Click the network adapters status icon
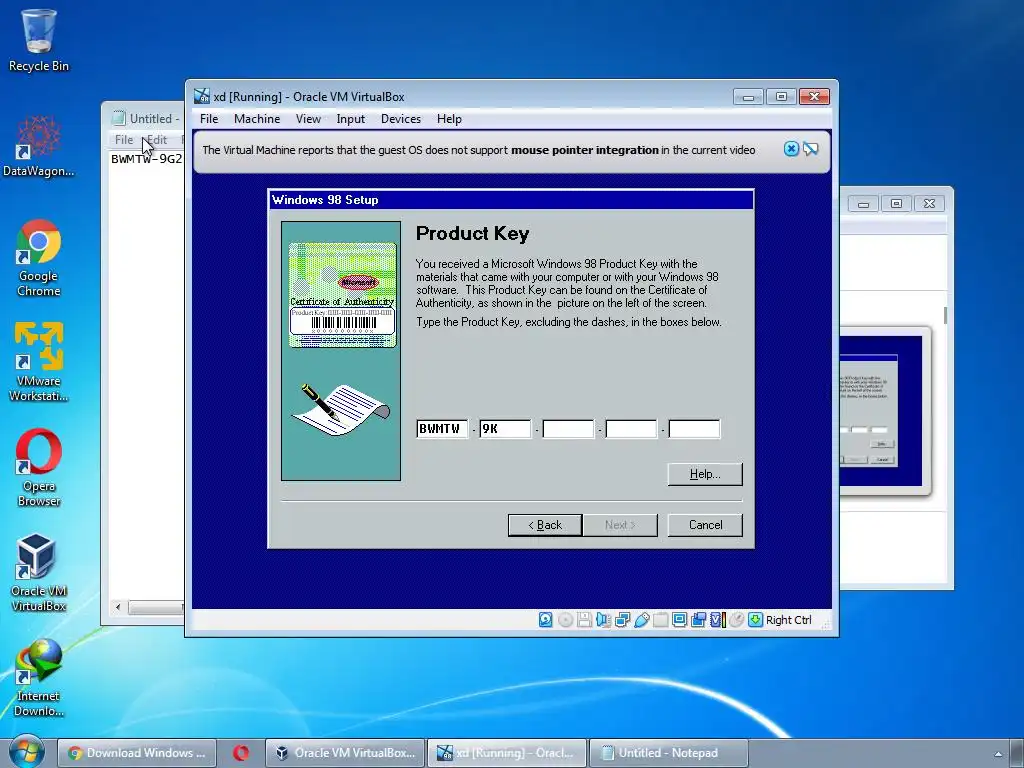Image resolution: width=1024 pixels, height=768 pixels. (622, 620)
